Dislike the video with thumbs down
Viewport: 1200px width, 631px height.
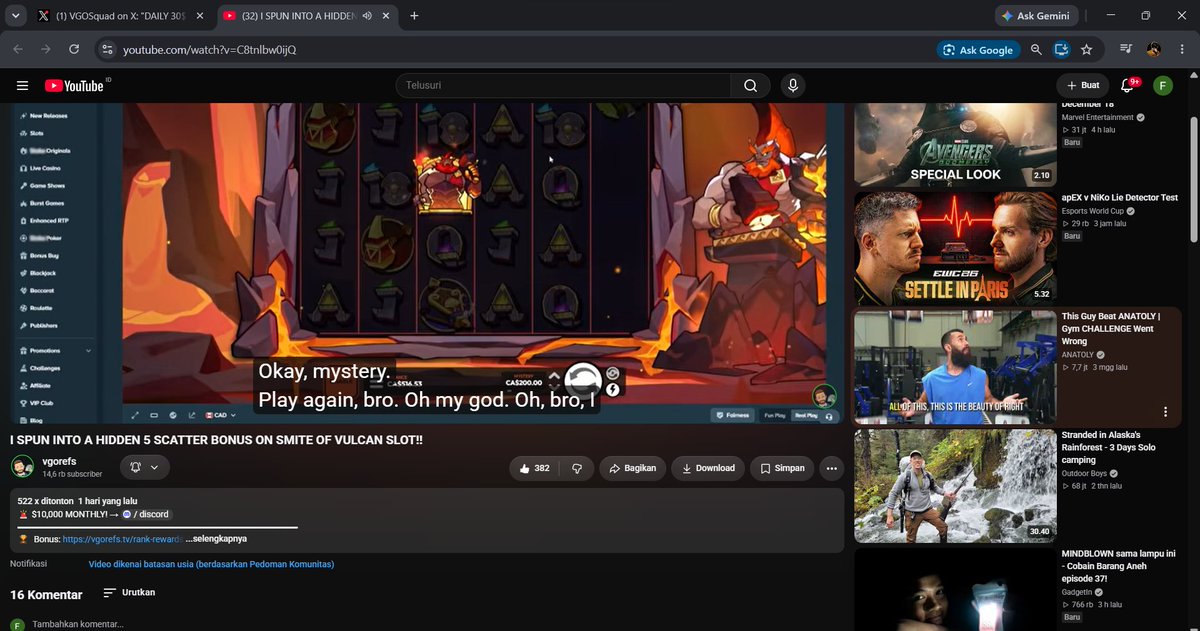(x=577, y=468)
